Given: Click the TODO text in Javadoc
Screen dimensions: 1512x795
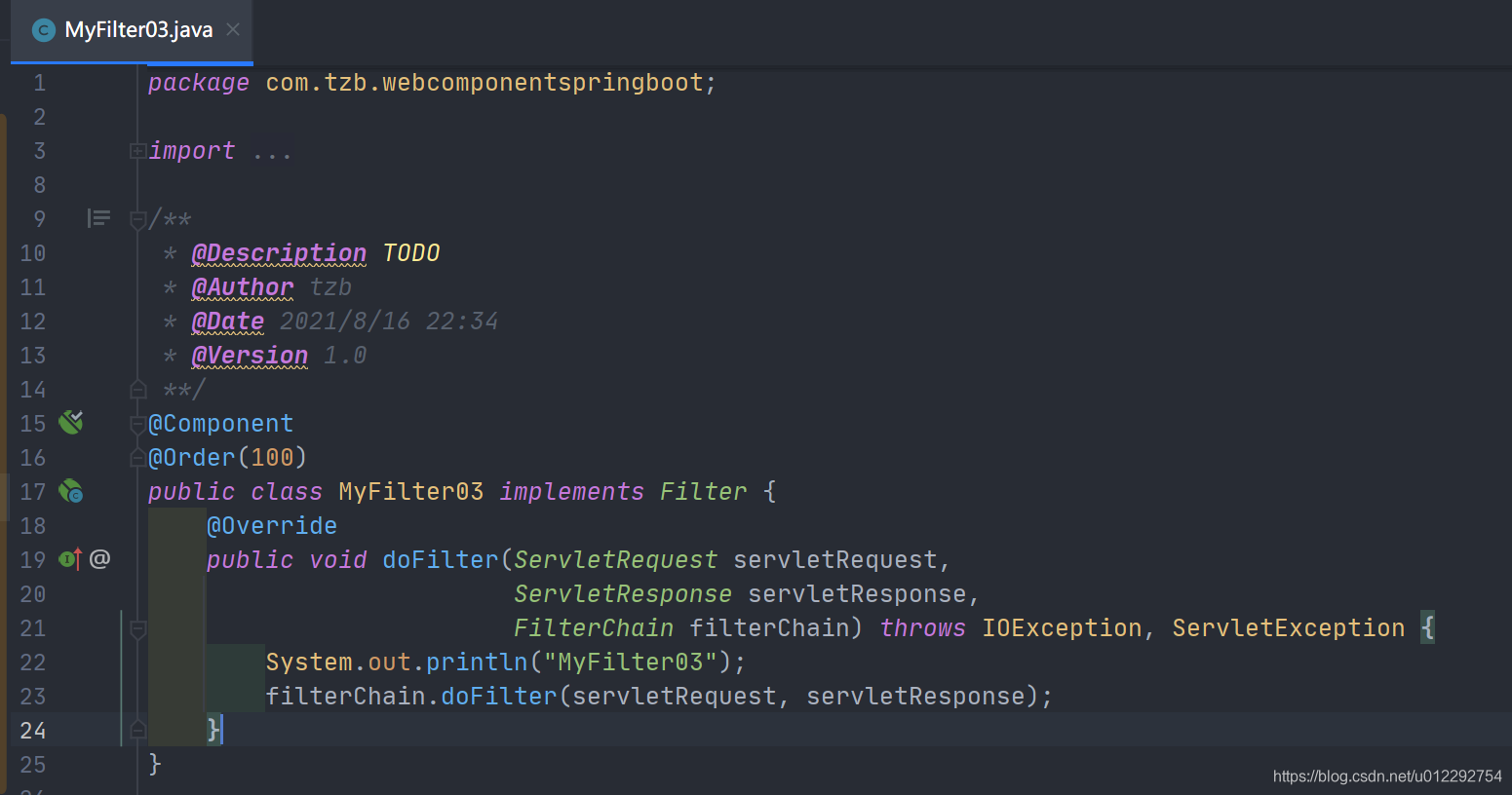Looking at the screenshot, I should [x=411, y=253].
